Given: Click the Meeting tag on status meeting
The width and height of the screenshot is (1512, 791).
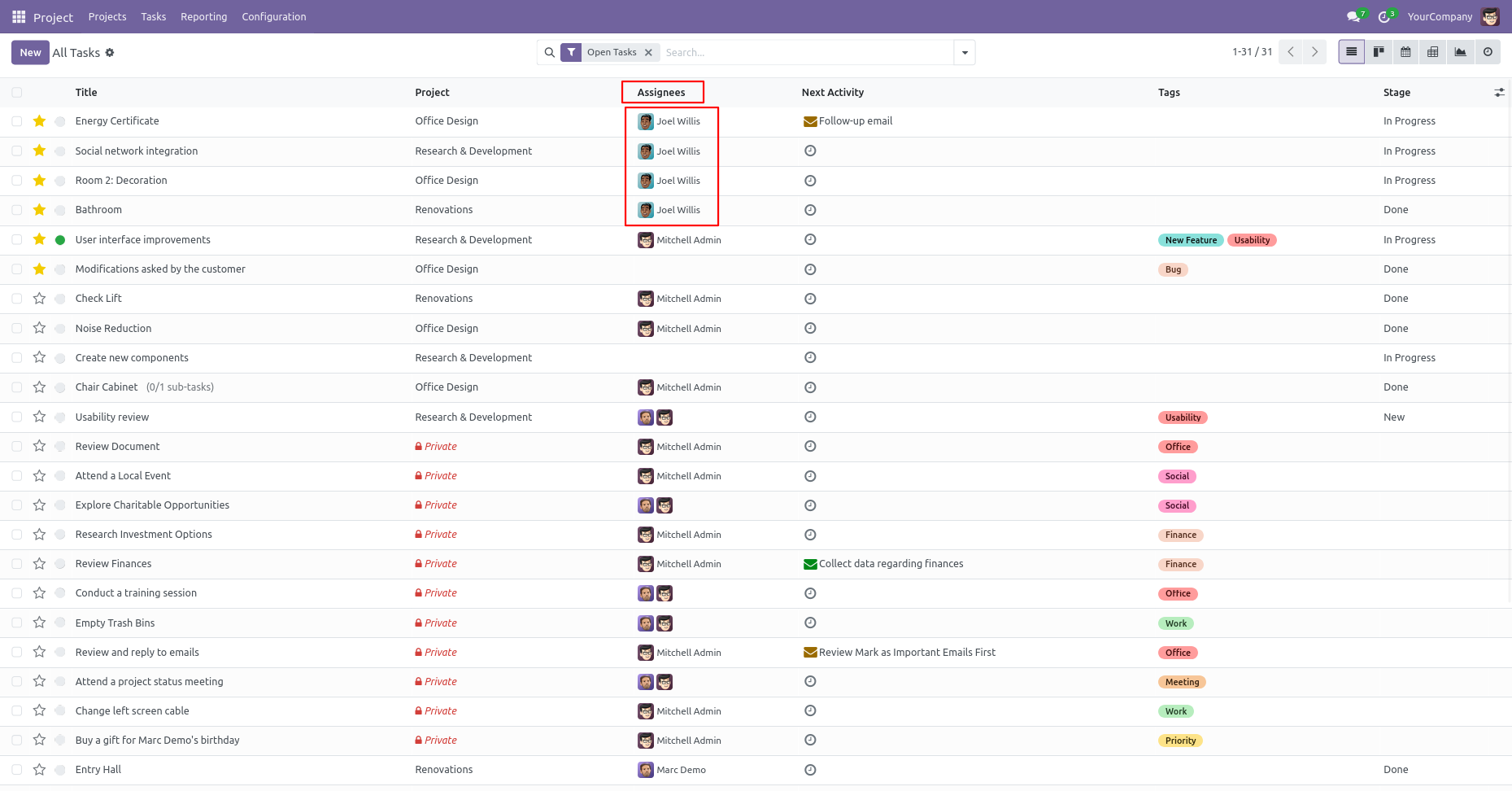Looking at the screenshot, I should [1182, 682].
